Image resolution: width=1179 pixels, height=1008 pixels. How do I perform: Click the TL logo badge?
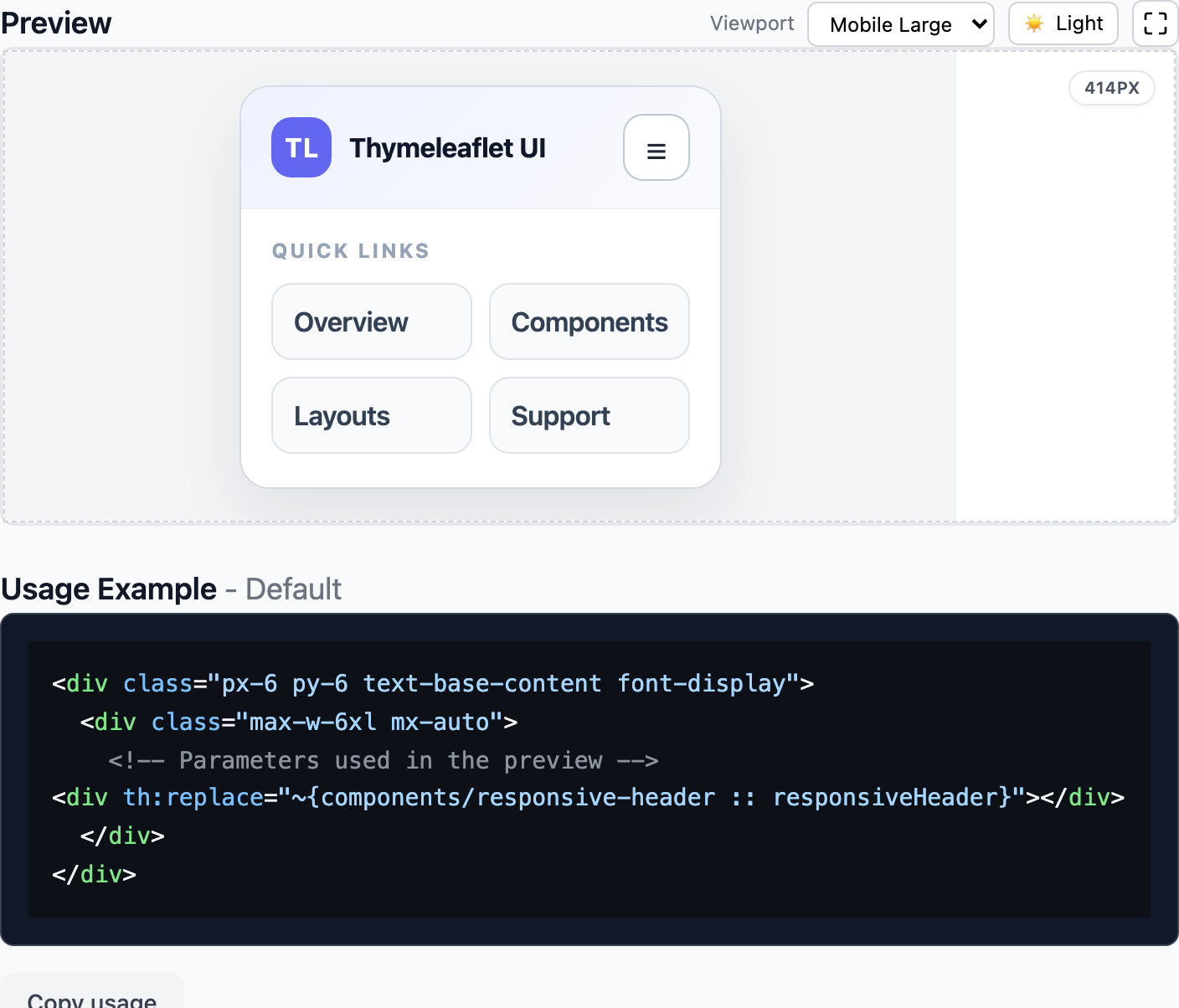[301, 147]
